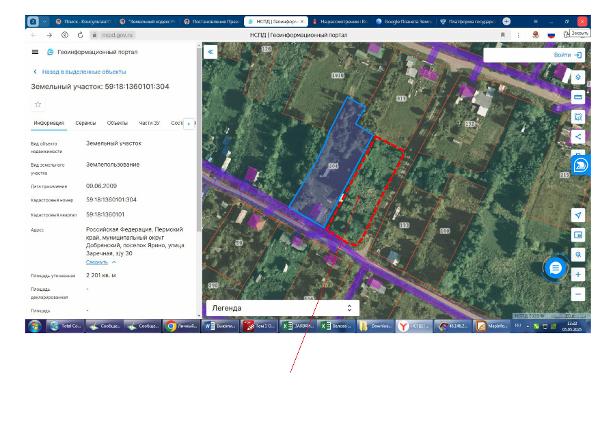Open the draw/select area tool on map
The width and height of the screenshot is (600, 424).
click(x=578, y=117)
